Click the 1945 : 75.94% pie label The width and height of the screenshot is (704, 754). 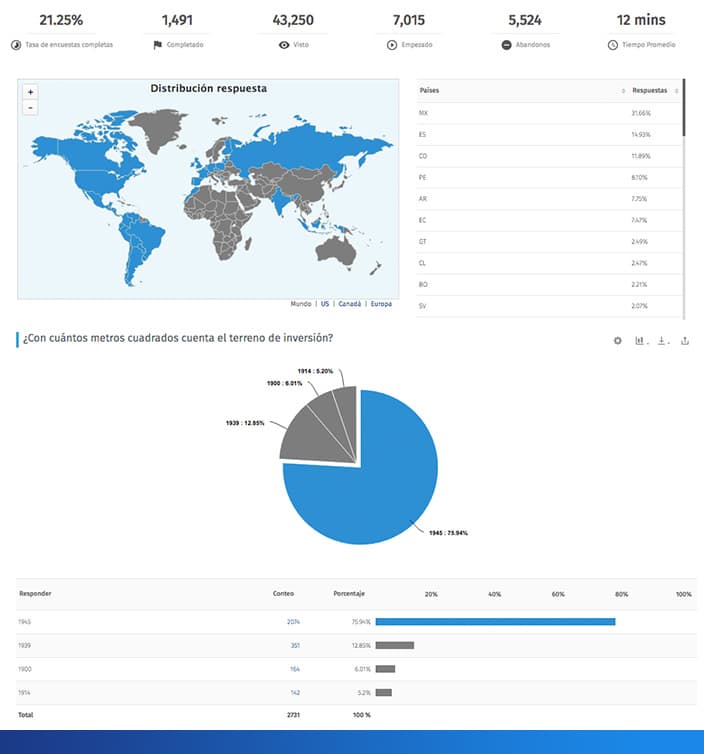tap(448, 533)
